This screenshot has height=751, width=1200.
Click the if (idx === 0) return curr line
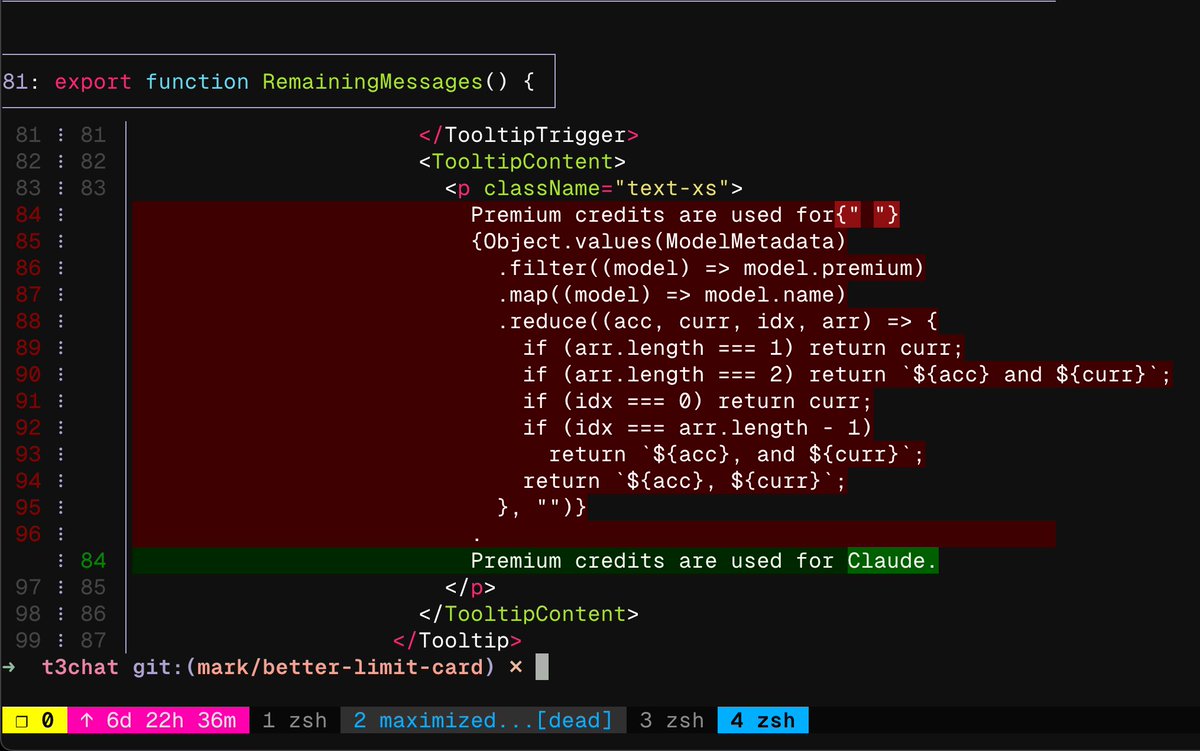698,402
